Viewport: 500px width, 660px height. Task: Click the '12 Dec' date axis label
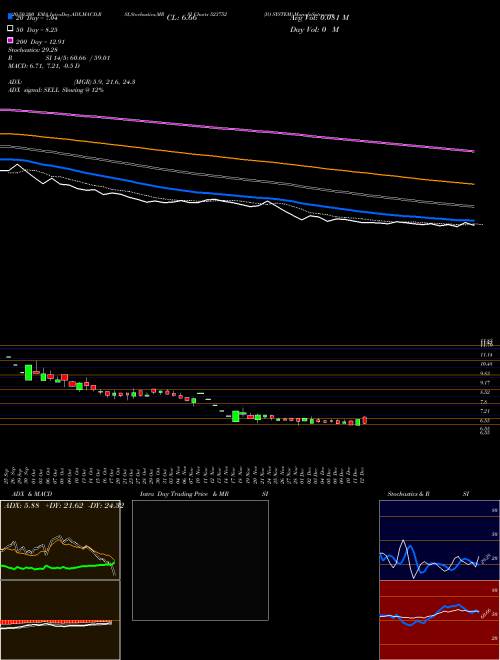(361, 475)
